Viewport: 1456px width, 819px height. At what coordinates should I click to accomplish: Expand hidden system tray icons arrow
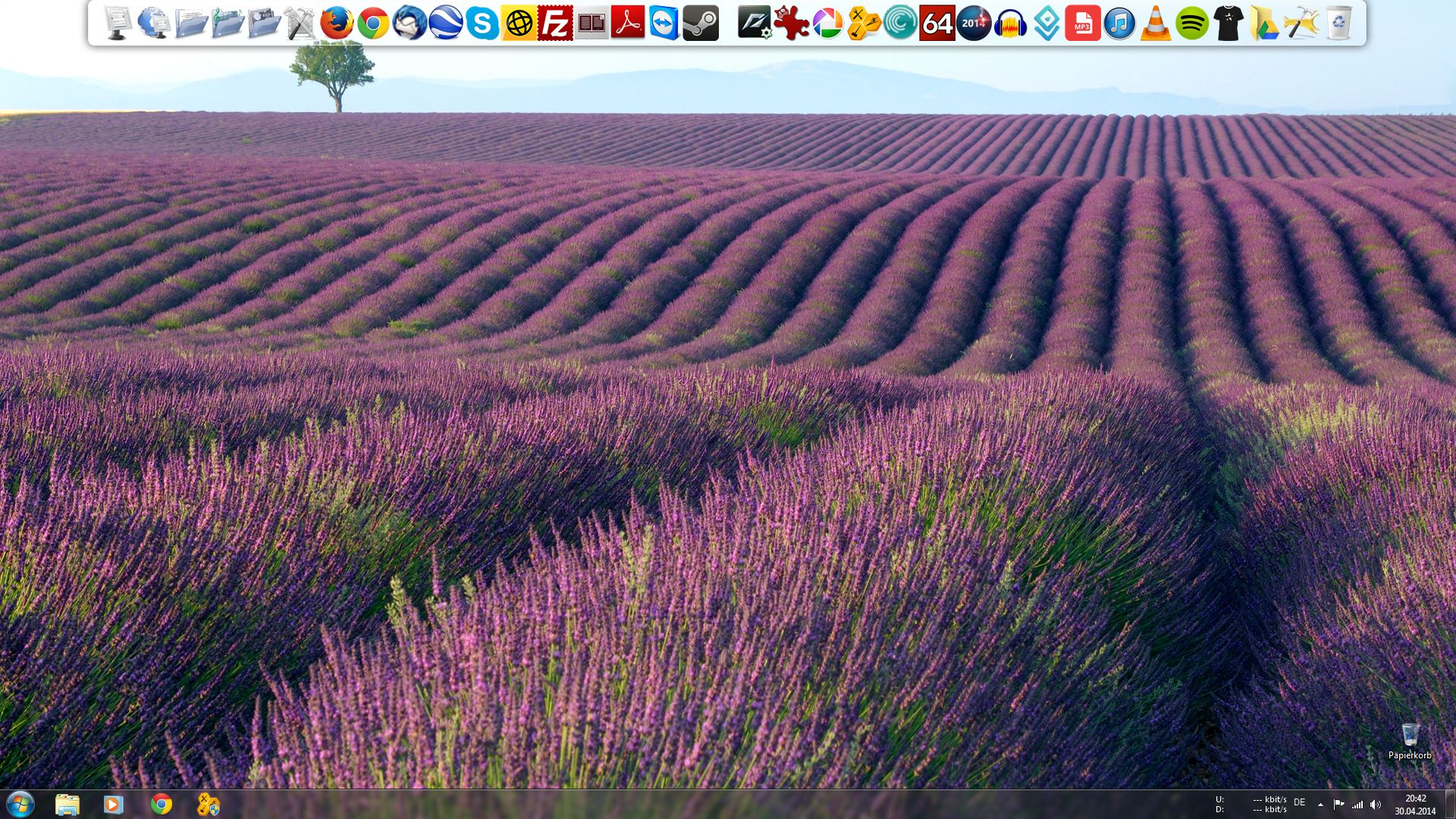pos(1320,805)
